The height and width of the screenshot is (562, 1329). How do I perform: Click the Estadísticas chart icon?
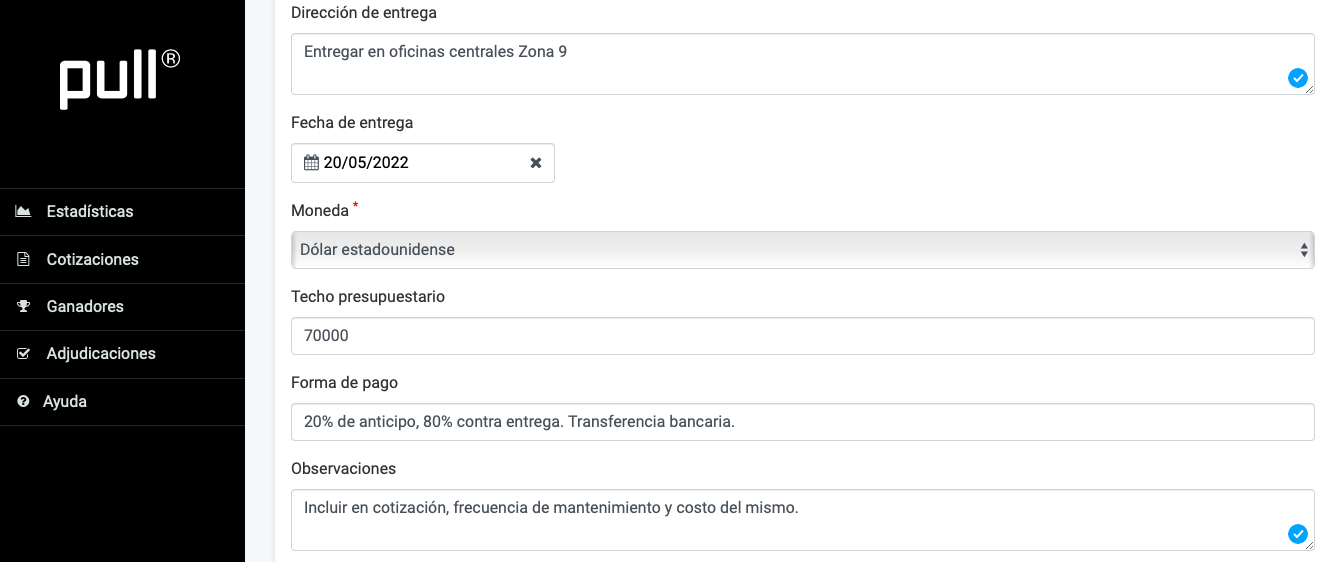tap(23, 212)
